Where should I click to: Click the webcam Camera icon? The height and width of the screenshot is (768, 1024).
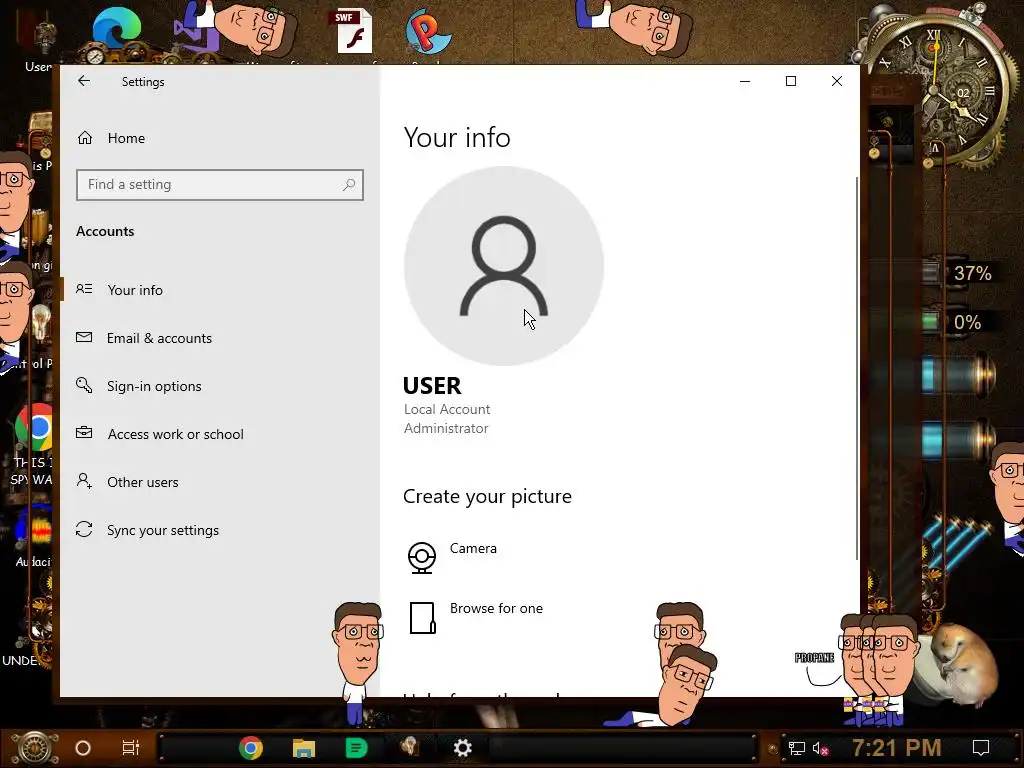pos(422,558)
